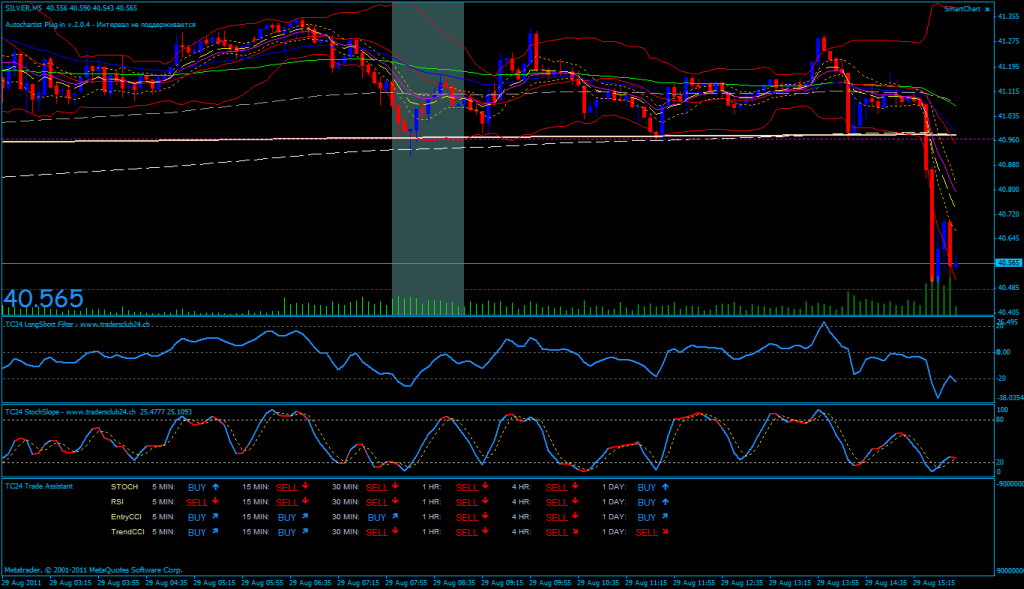The height and width of the screenshot is (589, 1024).
Task: Click the RSI 4 HR sell arrow
Action: 575,502
